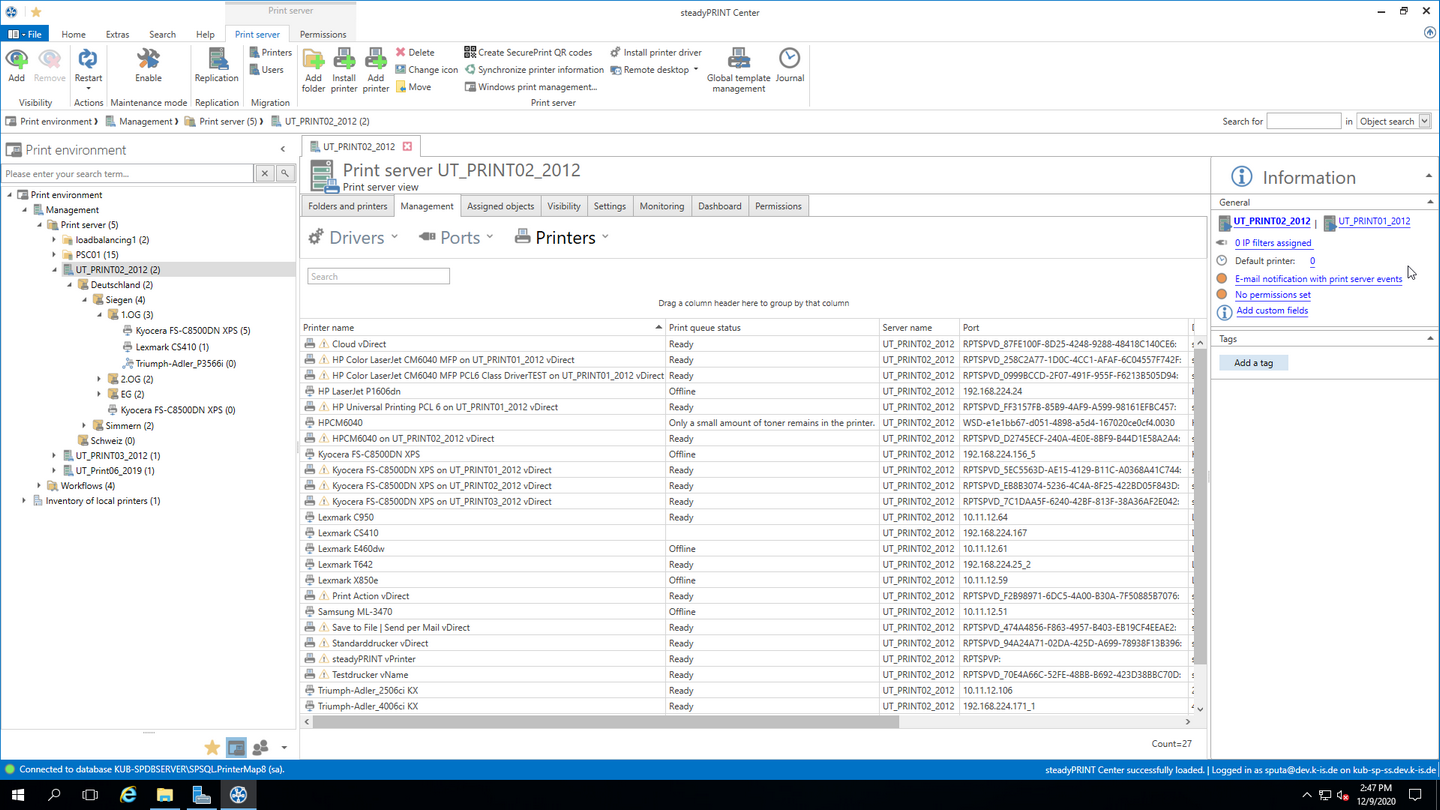Click Install printer driver
This screenshot has height=810, width=1440.
656,52
